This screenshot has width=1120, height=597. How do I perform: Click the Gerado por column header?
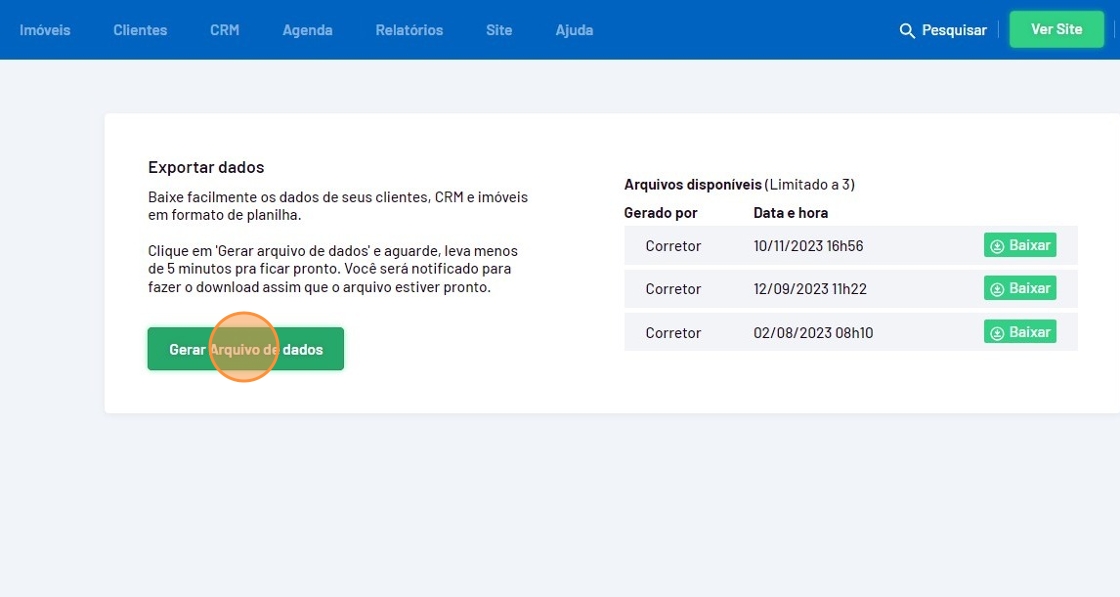coord(661,213)
